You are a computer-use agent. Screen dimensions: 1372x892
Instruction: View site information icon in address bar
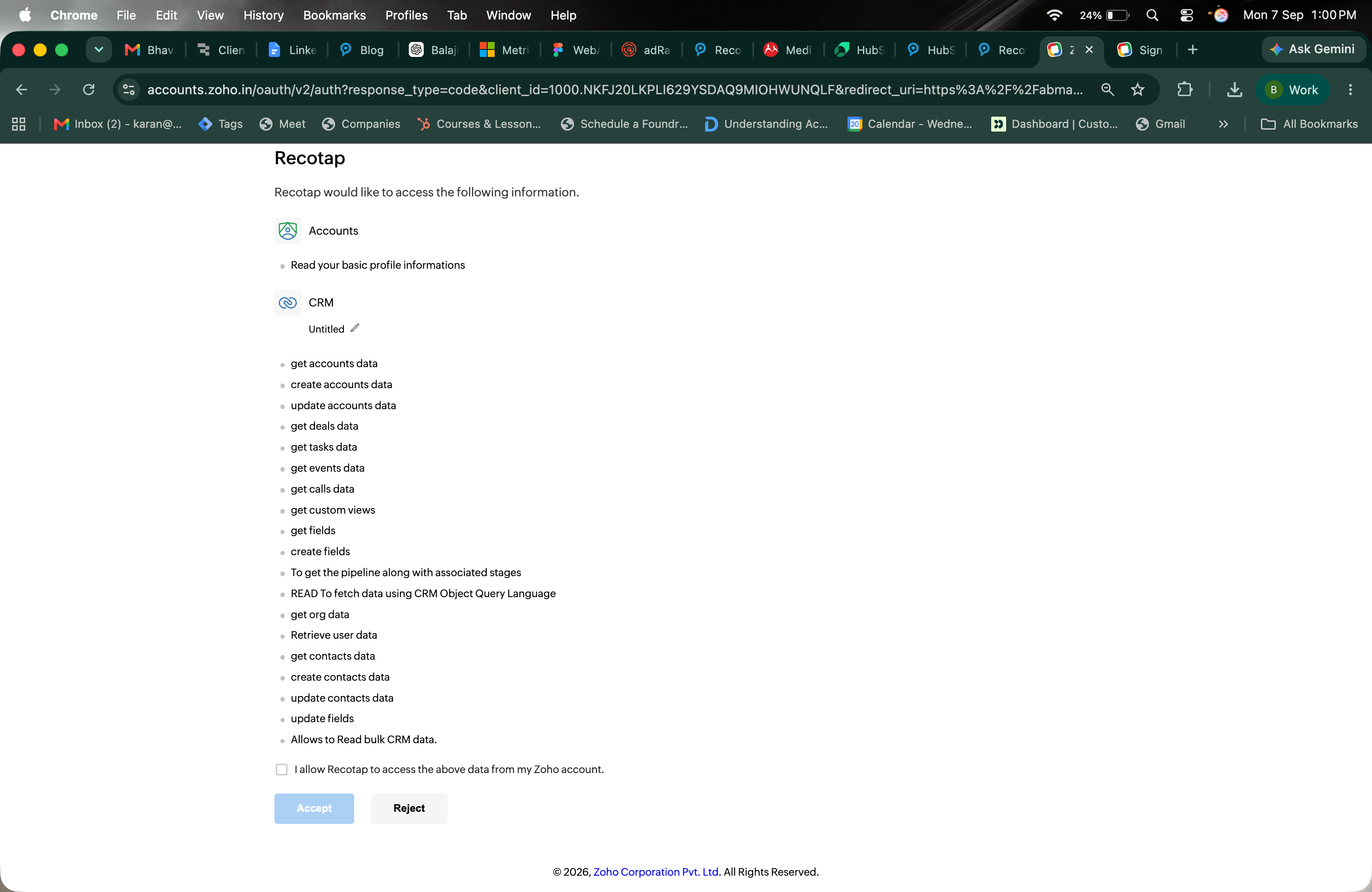click(x=129, y=89)
